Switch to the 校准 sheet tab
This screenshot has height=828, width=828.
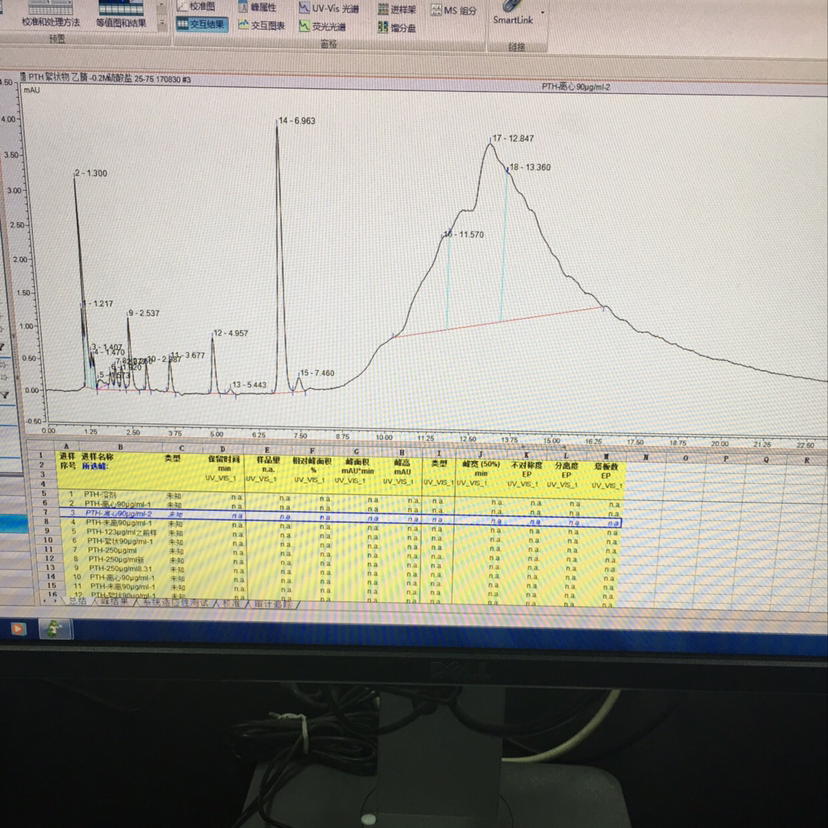[230, 603]
